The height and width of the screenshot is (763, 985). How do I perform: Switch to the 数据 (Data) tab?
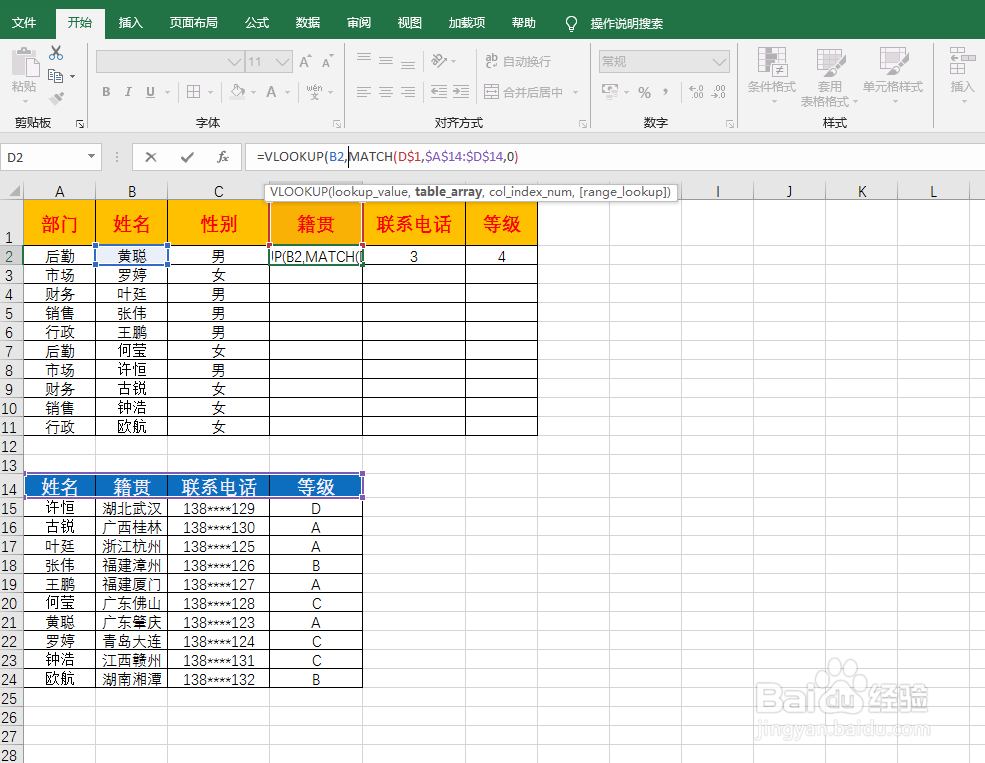[x=308, y=23]
